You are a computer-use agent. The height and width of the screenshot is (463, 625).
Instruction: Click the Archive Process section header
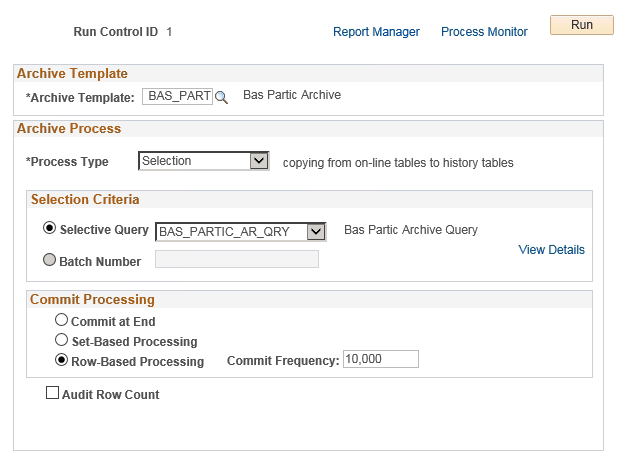click(69, 129)
